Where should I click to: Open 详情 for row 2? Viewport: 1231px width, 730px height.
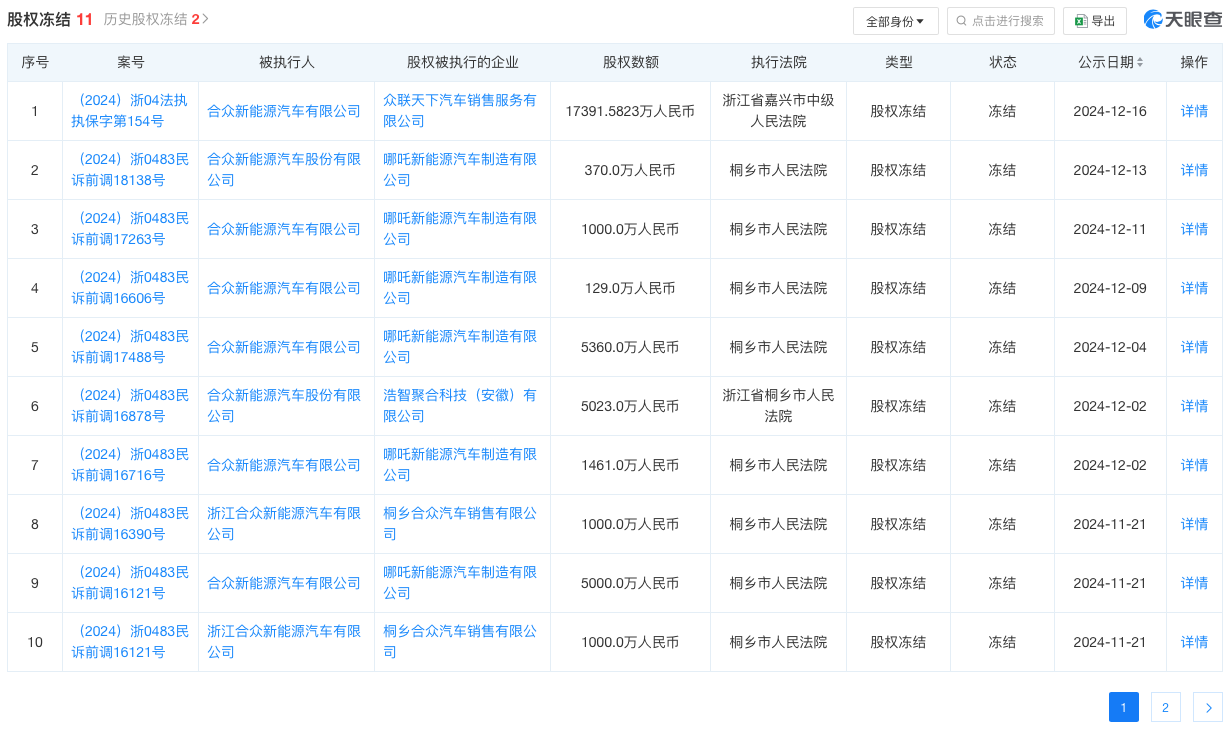pos(1194,170)
